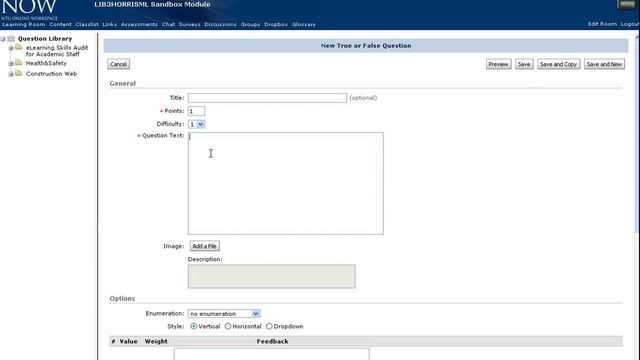Select the Construction Web tree item

pyautogui.click(x=51, y=74)
